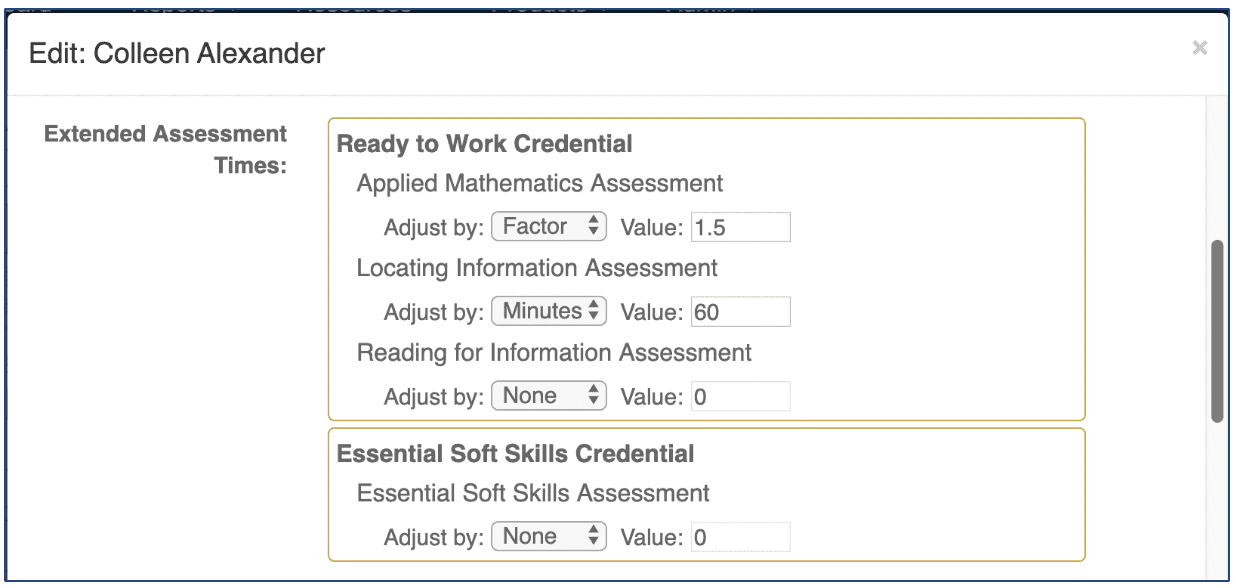The image size is (1236, 588).
Task: Click the Essential Soft Skills value field
Action: [x=740, y=537]
